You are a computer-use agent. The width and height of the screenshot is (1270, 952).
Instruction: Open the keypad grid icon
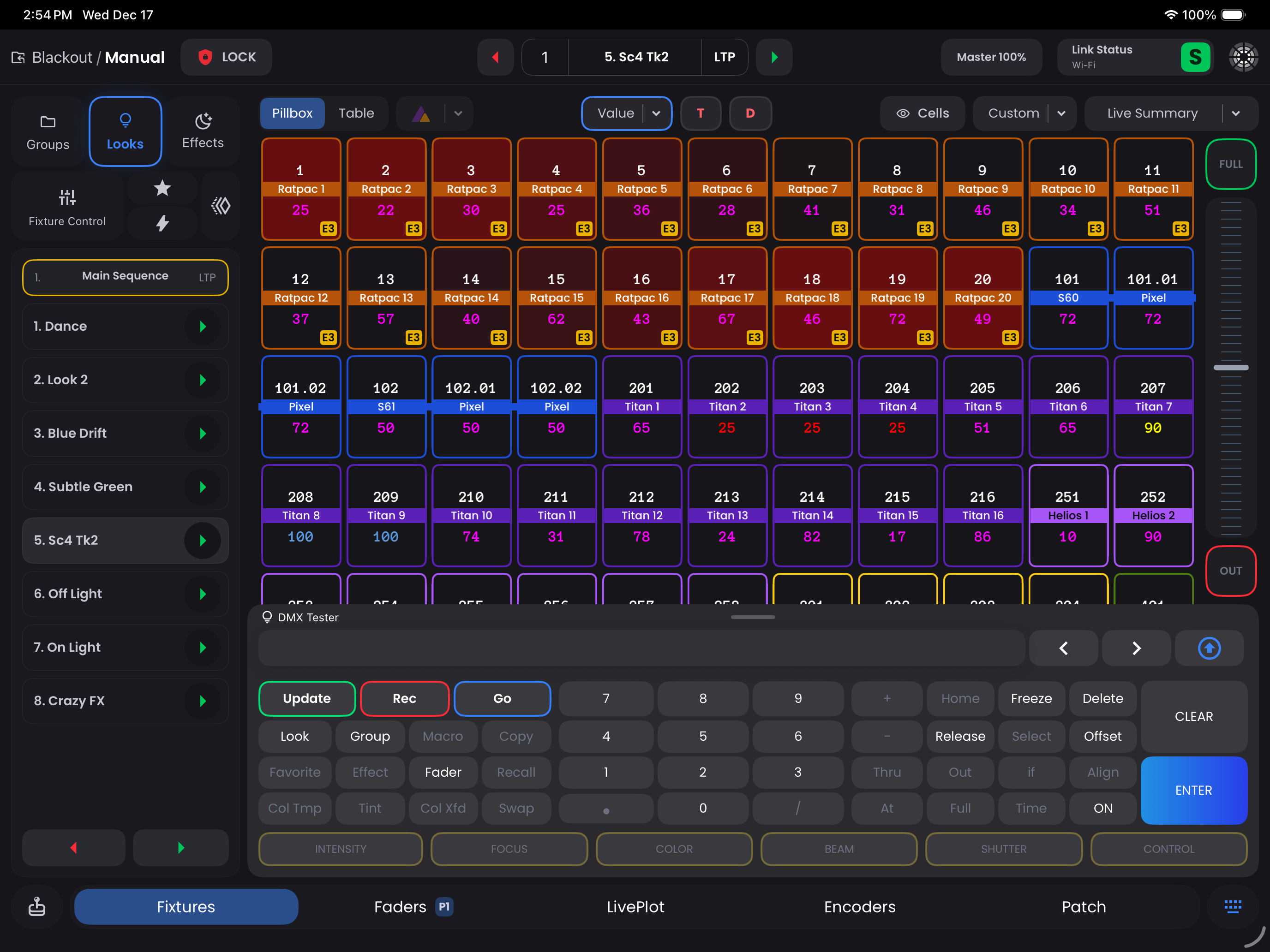tap(1232, 907)
